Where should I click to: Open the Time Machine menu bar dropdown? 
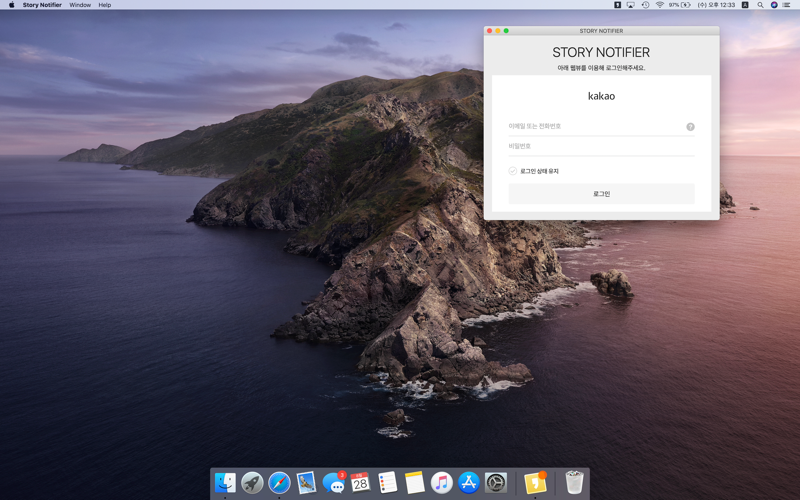(x=645, y=5)
